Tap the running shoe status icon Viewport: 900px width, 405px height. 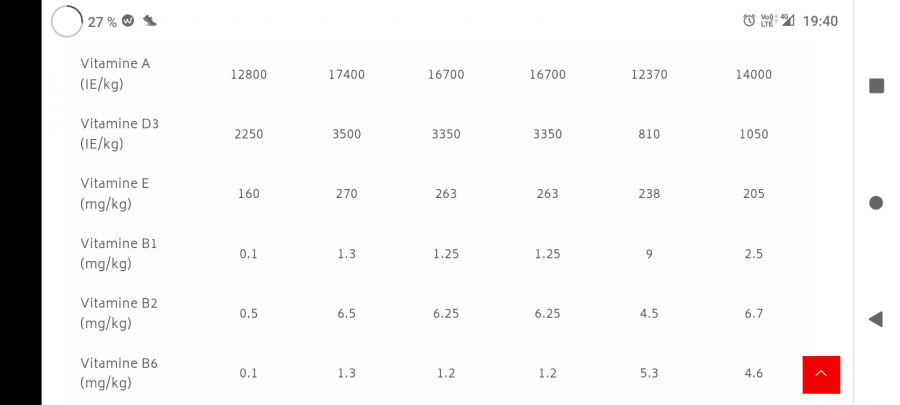tap(150, 21)
